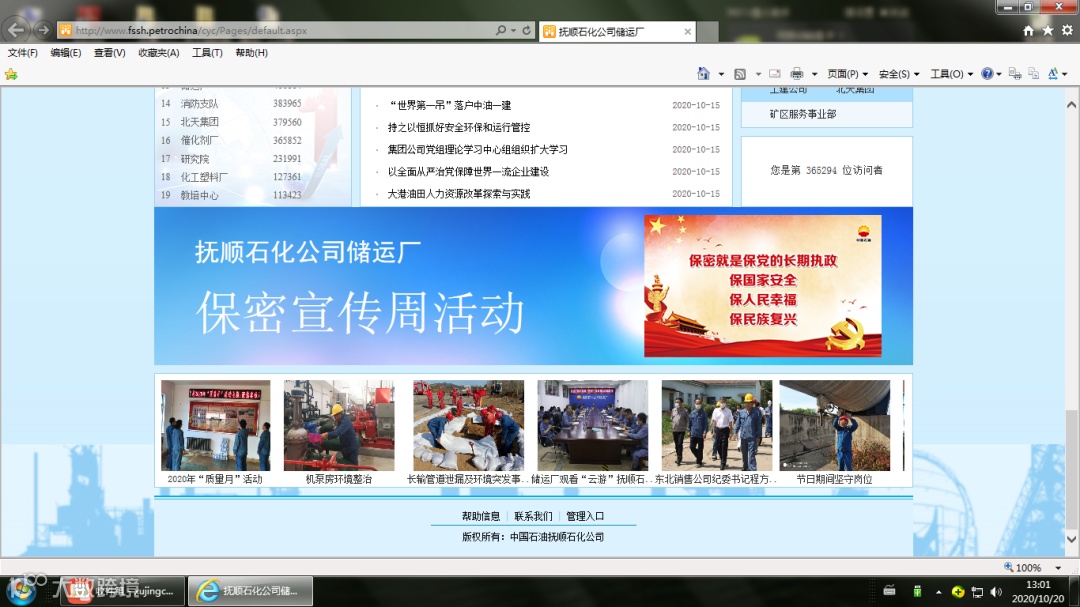The width and height of the screenshot is (1080, 607).
Task: Close the 抚顺石化公司储运厂 tab
Action: click(x=687, y=32)
